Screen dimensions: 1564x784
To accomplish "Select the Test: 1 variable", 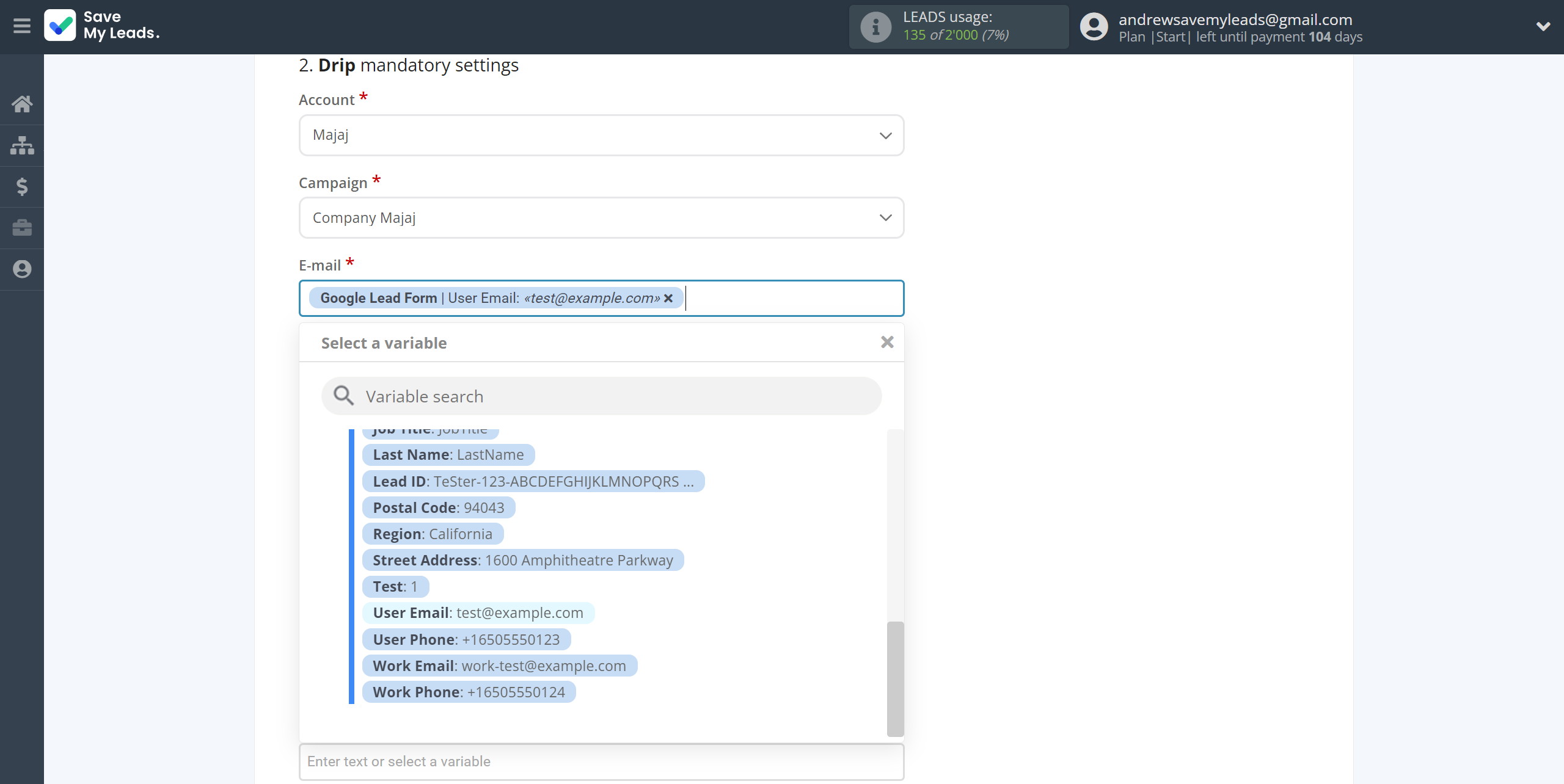I will click(395, 586).
